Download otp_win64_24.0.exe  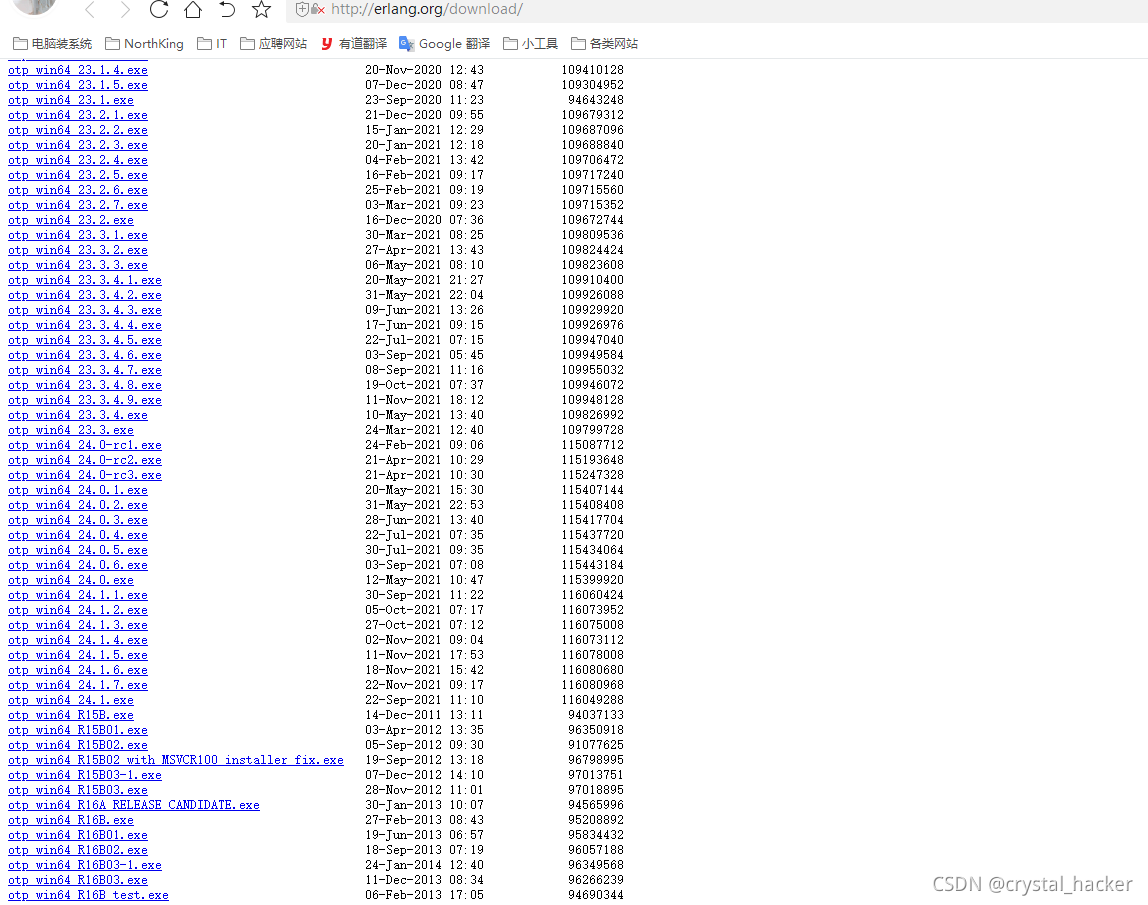coord(71,581)
